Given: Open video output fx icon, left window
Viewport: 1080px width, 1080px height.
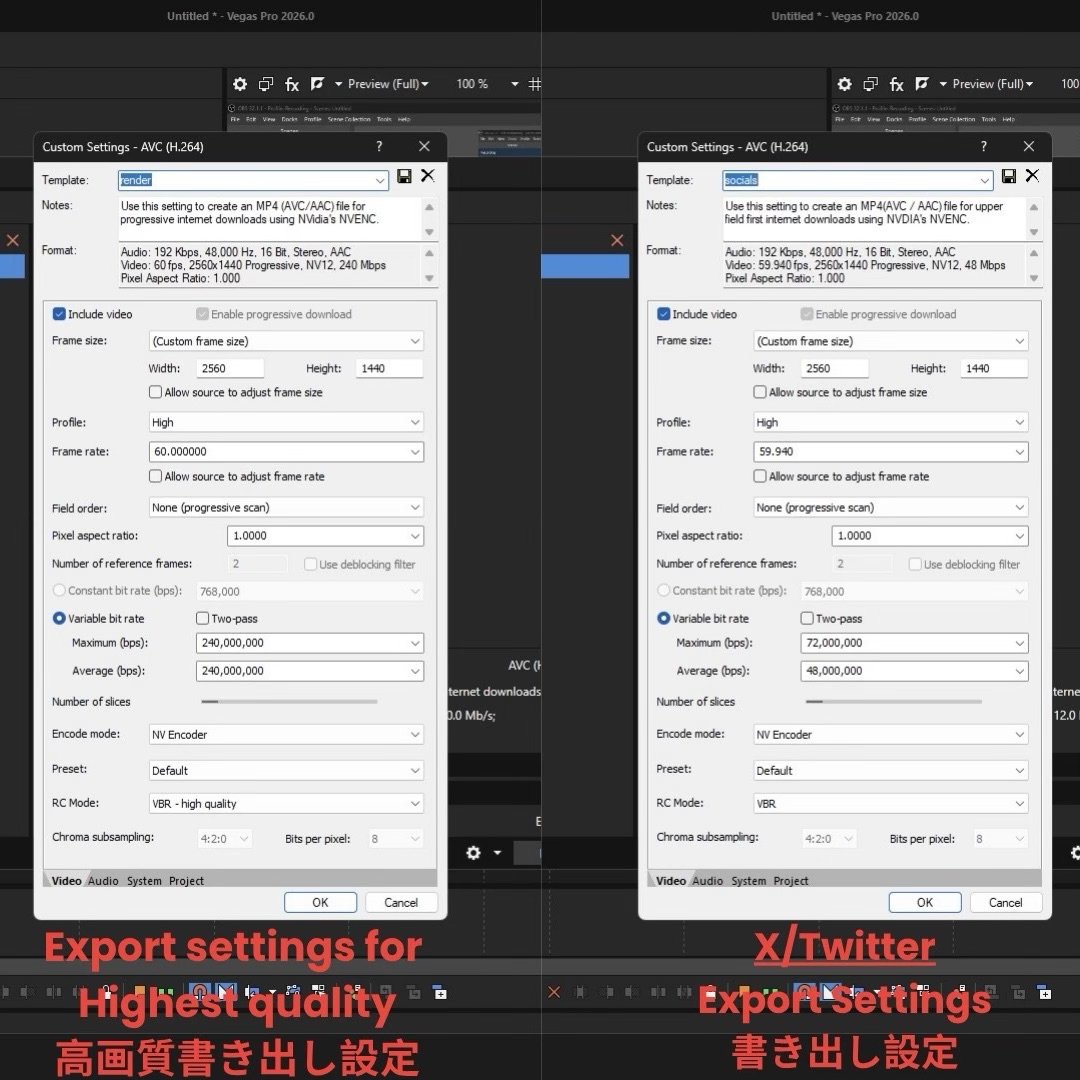Looking at the screenshot, I should click(x=292, y=84).
